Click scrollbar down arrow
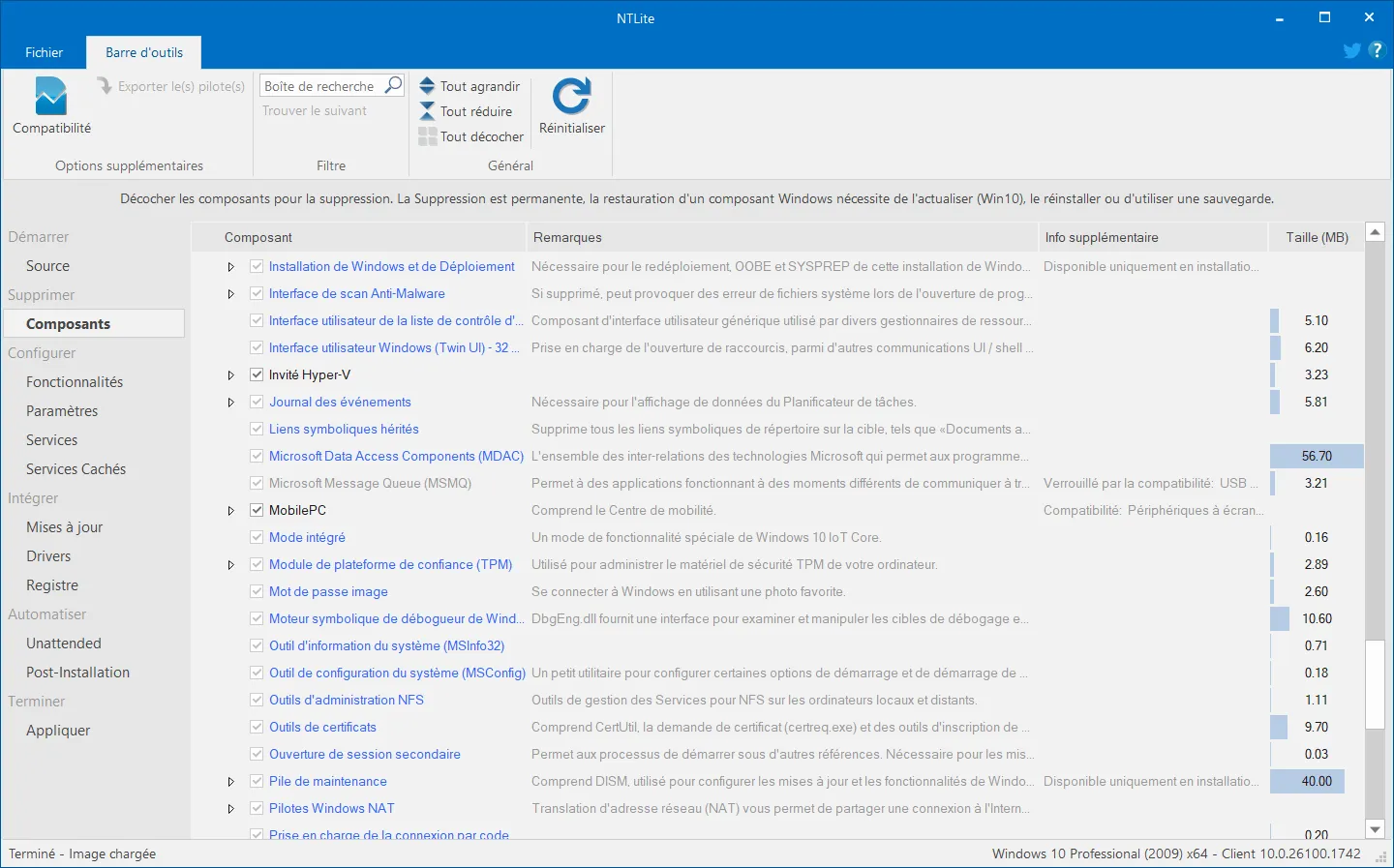The image size is (1394, 868). [x=1375, y=829]
